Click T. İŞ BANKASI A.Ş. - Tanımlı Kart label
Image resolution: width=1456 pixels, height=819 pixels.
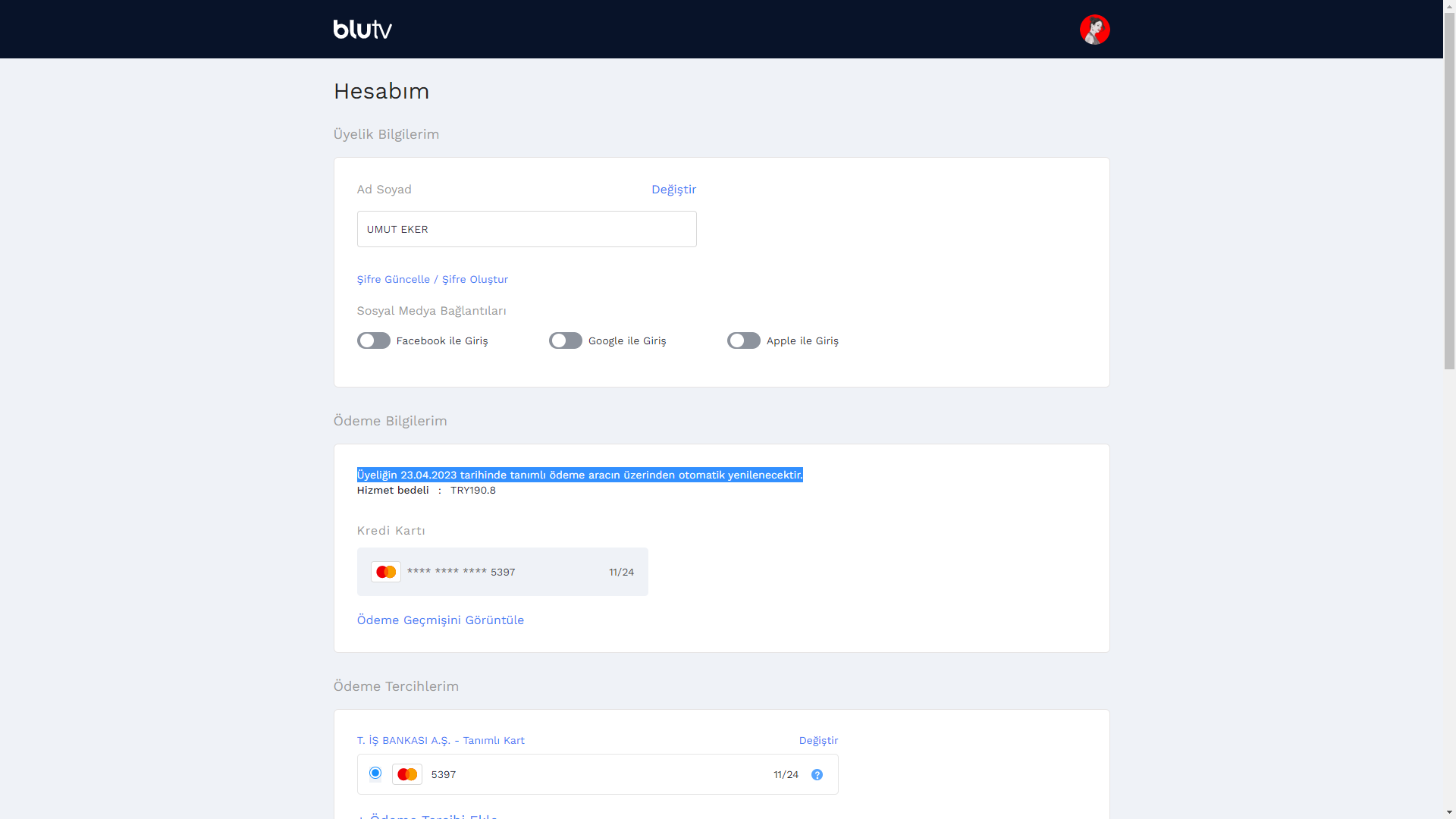(441, 740)
